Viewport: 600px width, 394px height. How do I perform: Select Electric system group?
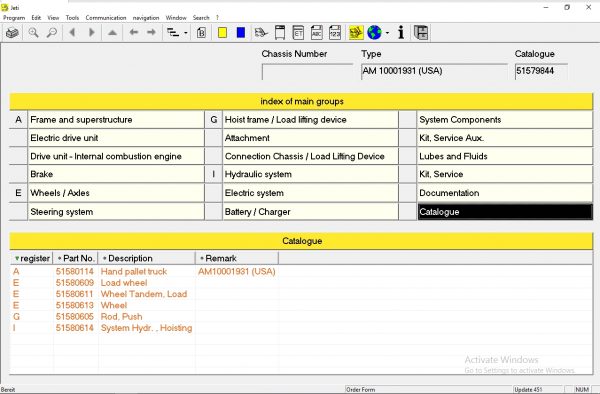[x=310, y=193]
